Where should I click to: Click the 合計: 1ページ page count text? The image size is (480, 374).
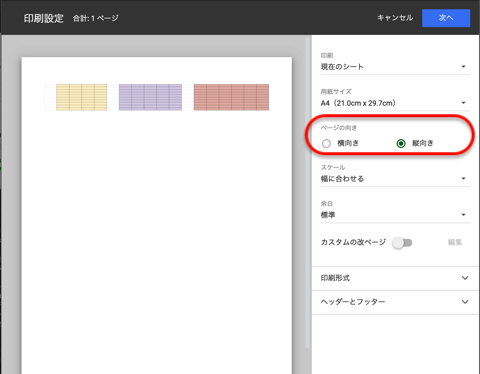(96, 18)
